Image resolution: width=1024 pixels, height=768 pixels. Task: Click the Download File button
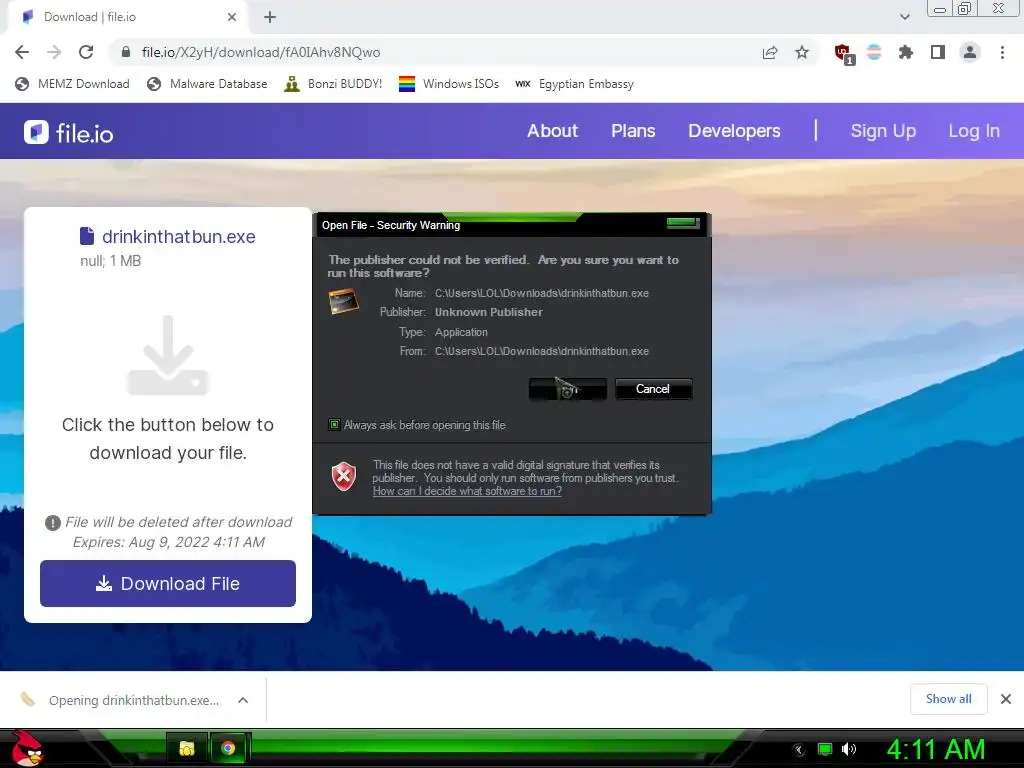click(168, 583)
